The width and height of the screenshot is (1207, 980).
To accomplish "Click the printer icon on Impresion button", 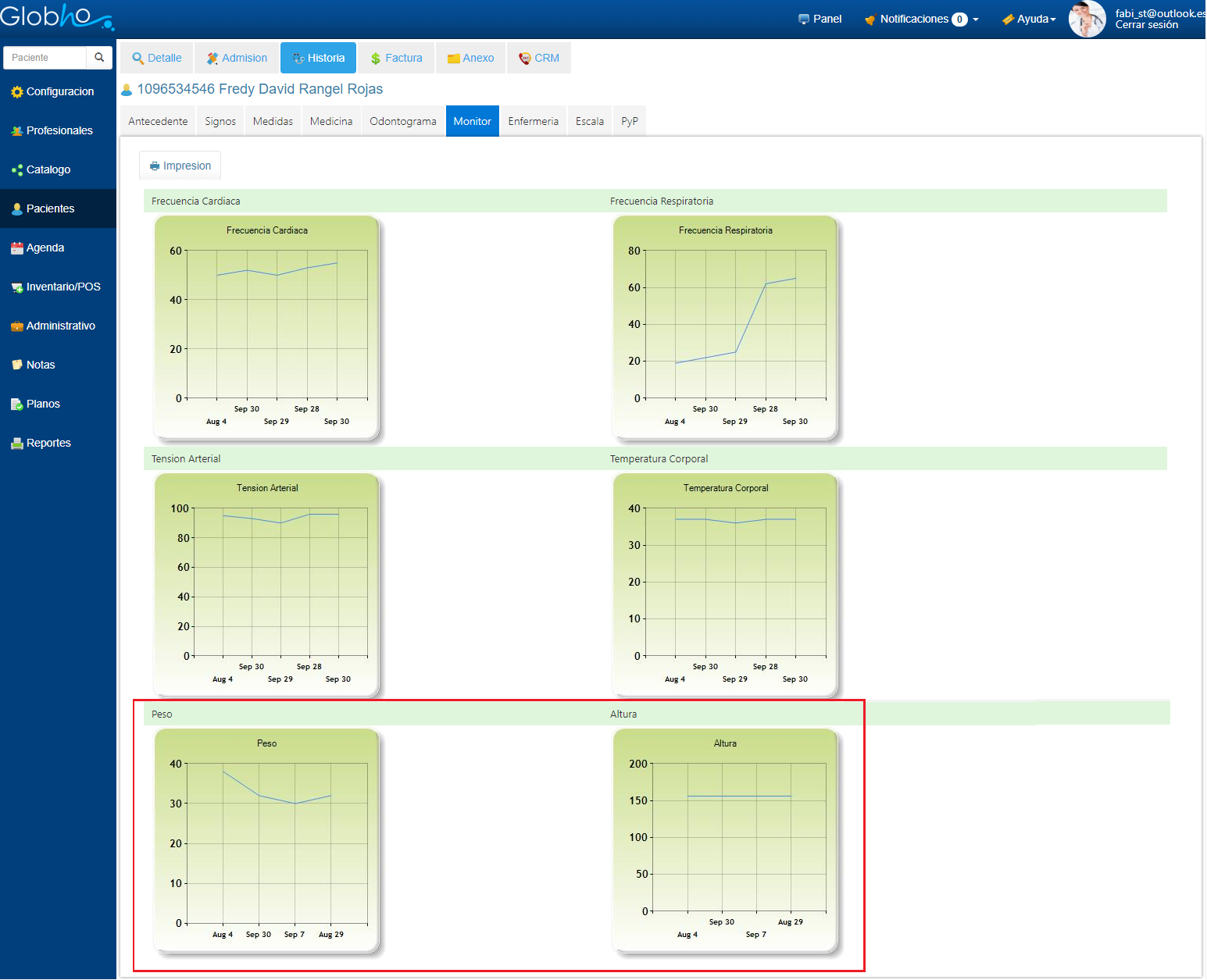I will point(155,166).
